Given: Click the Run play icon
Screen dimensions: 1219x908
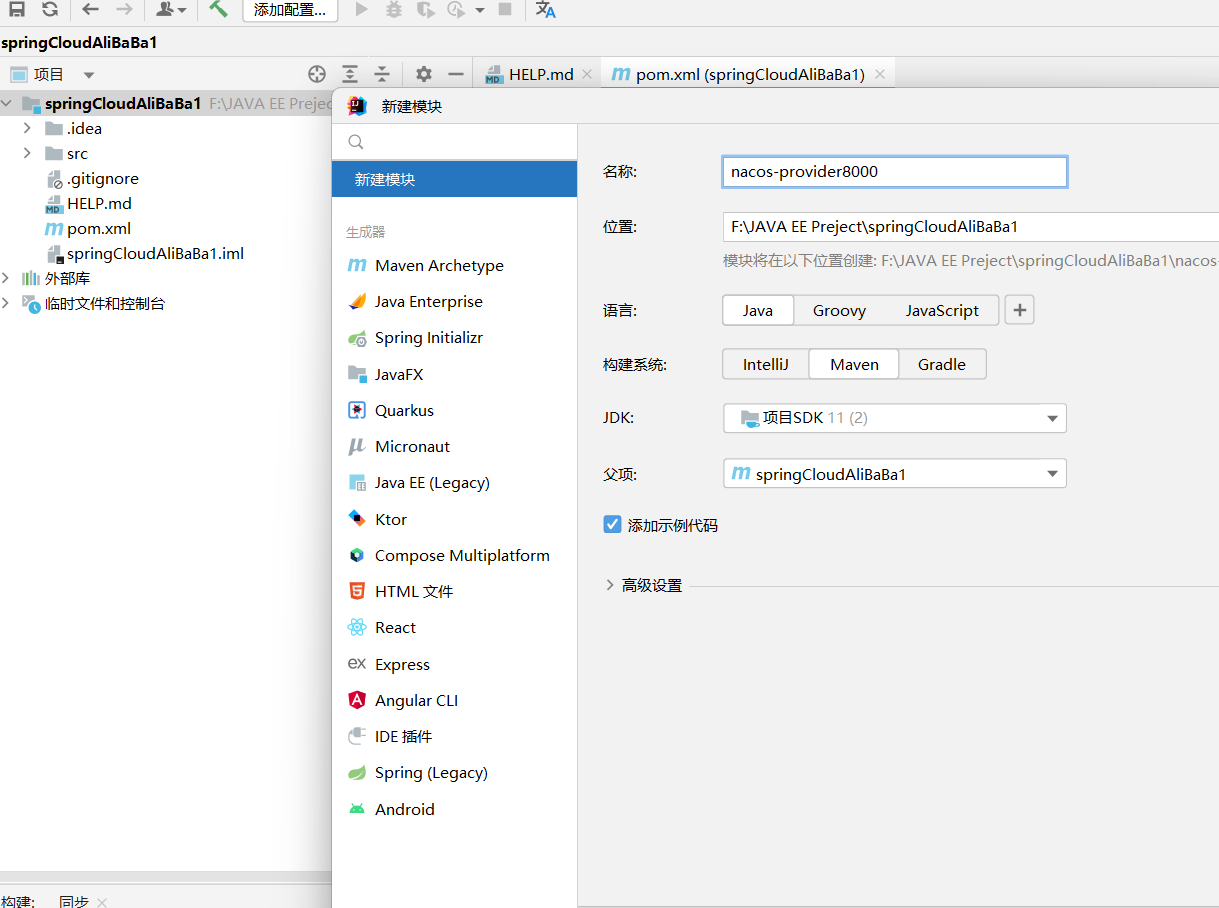Looking at the screenshot, I should (x=362, y=9).
